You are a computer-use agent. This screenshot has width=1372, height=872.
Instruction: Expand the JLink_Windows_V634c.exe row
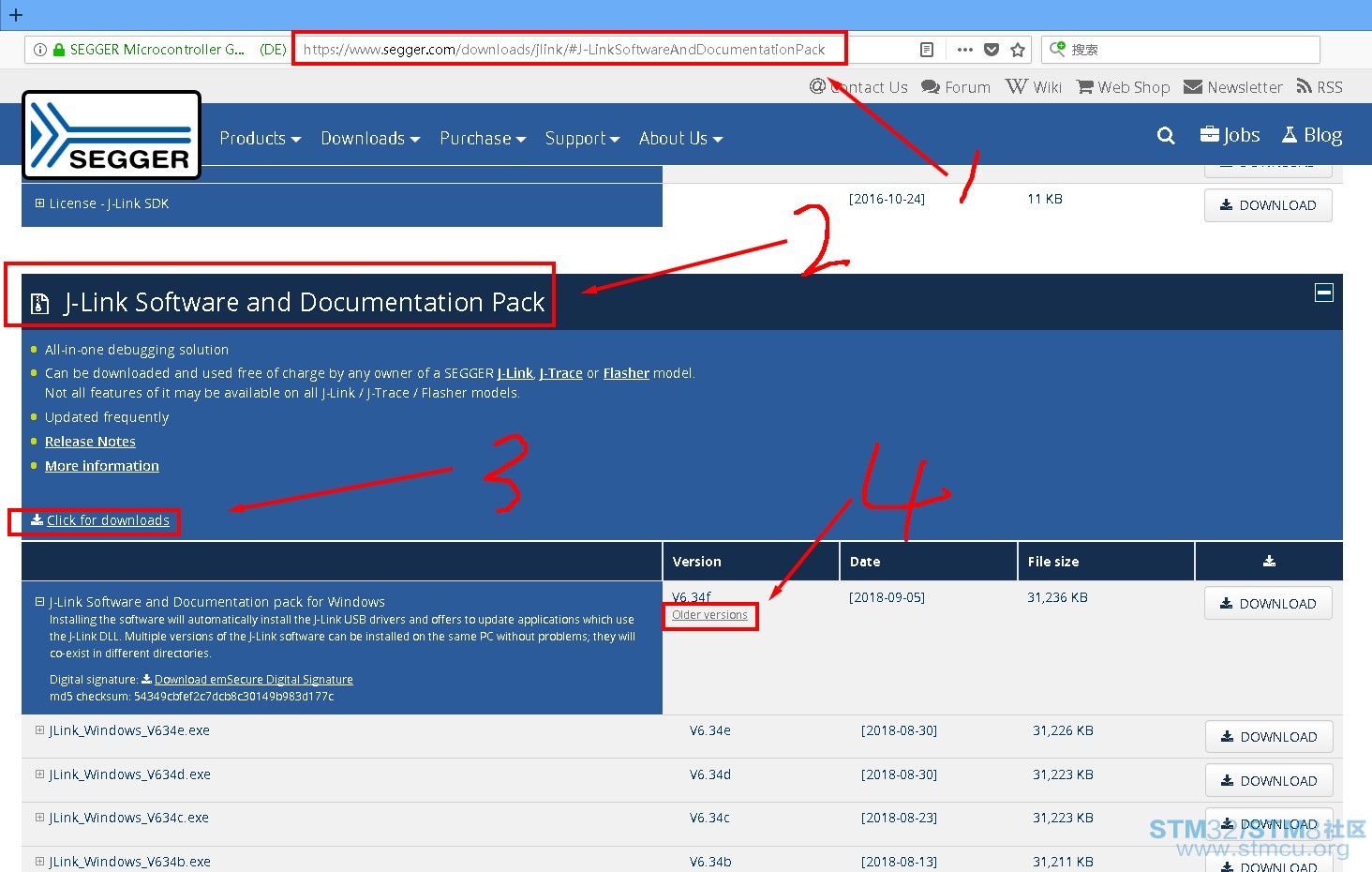(x=39, y=818)
